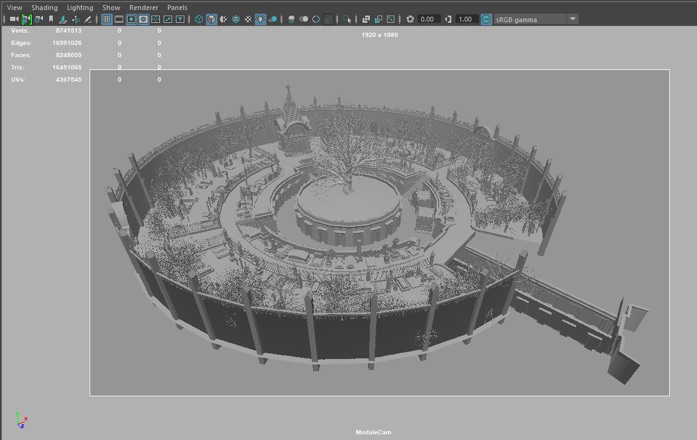Open the Panels menu
Viewport: 697px width, 440px height.
tap(177, 7)
